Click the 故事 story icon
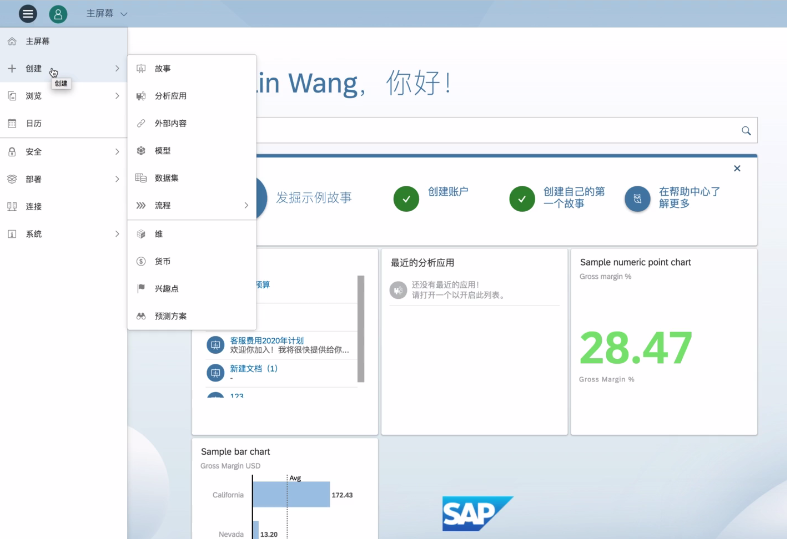This screenshot has height=539, width=787. coord(141,68)
